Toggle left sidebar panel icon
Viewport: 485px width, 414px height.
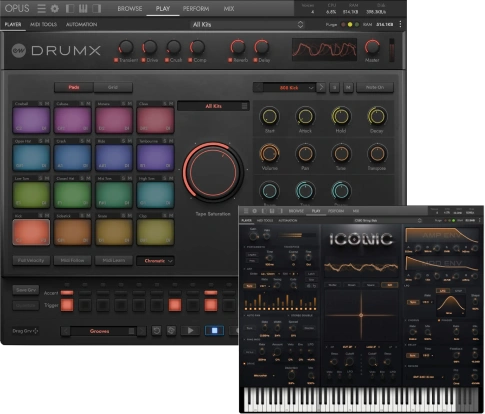[70, 8]
